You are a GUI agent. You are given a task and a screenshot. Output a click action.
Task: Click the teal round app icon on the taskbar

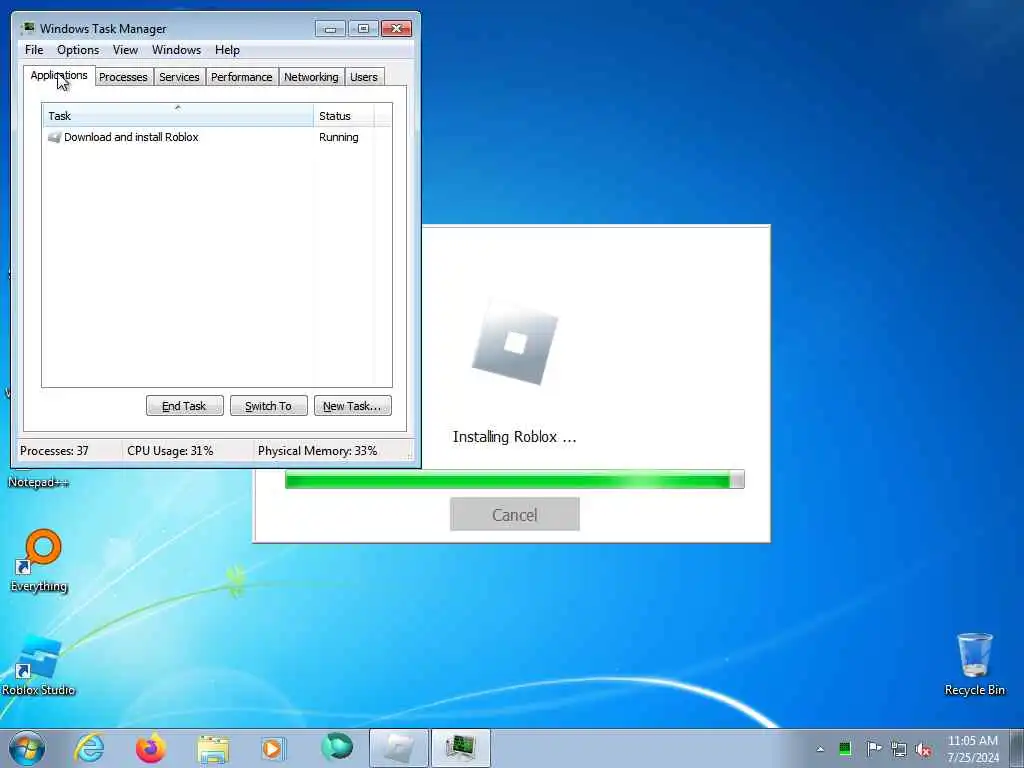[x=336, y=747]
